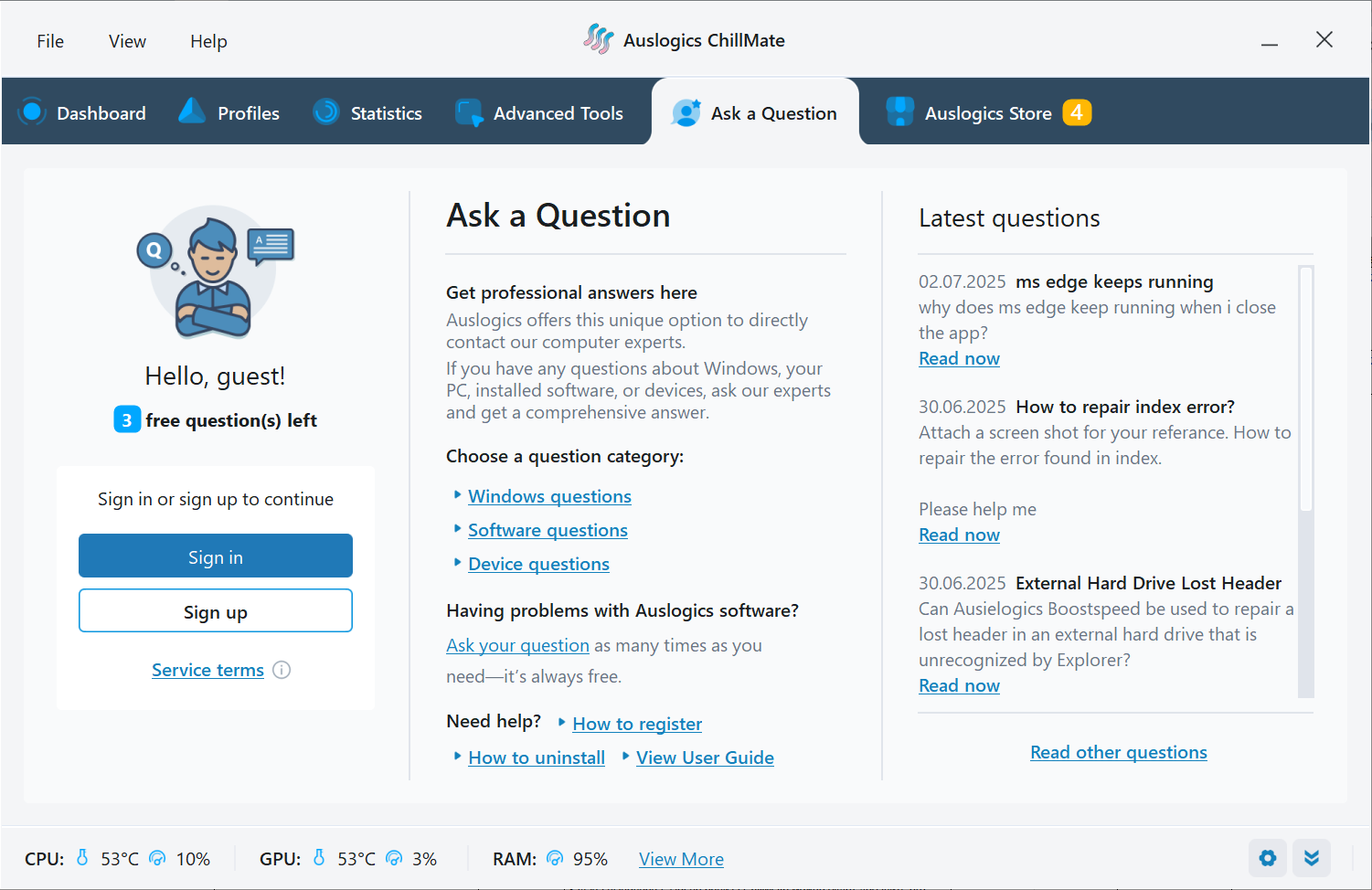The width and height of the screenshot is (1372, 890).
Task: Click the free questions counter badge 3
Action: [x=127, y=419]
